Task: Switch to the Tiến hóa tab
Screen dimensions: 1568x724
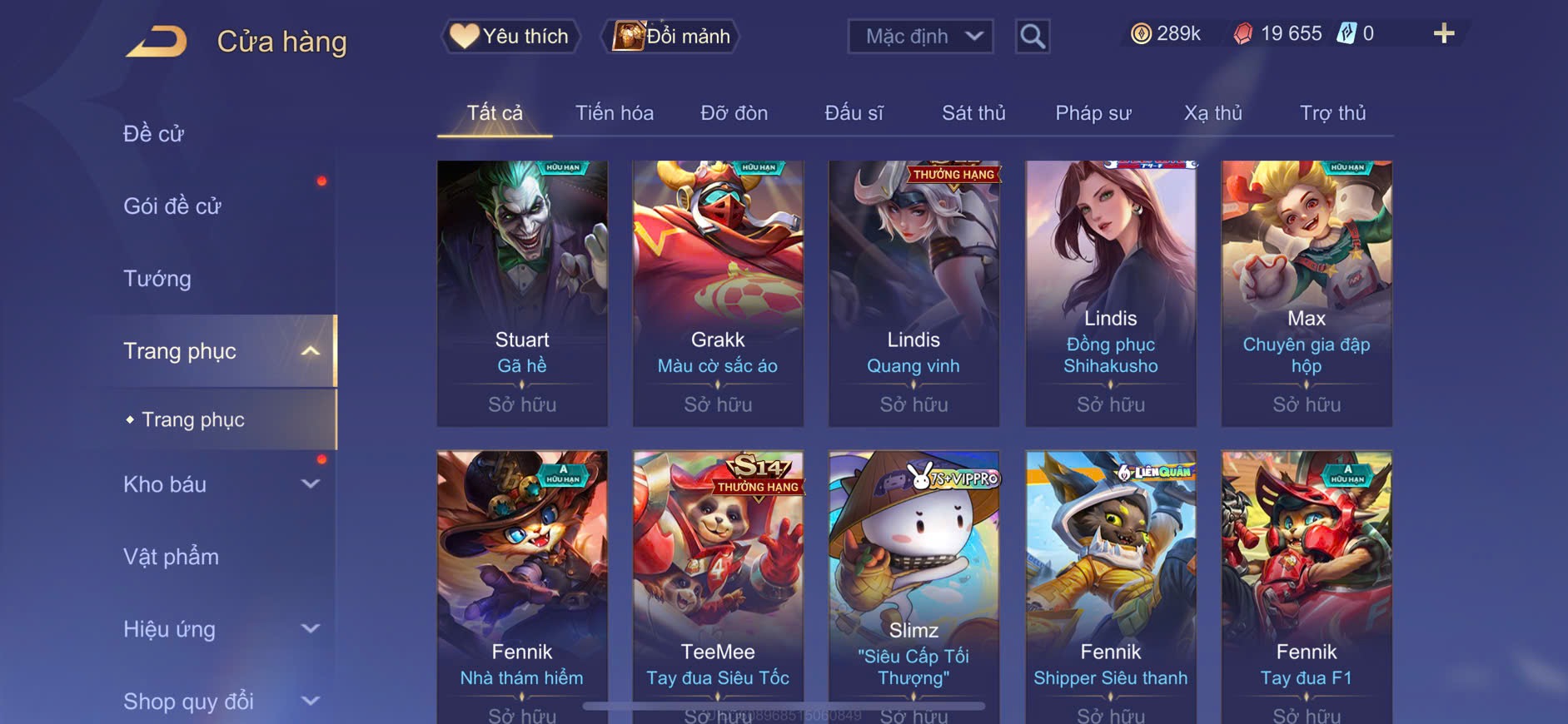Action: click(615, 113)
